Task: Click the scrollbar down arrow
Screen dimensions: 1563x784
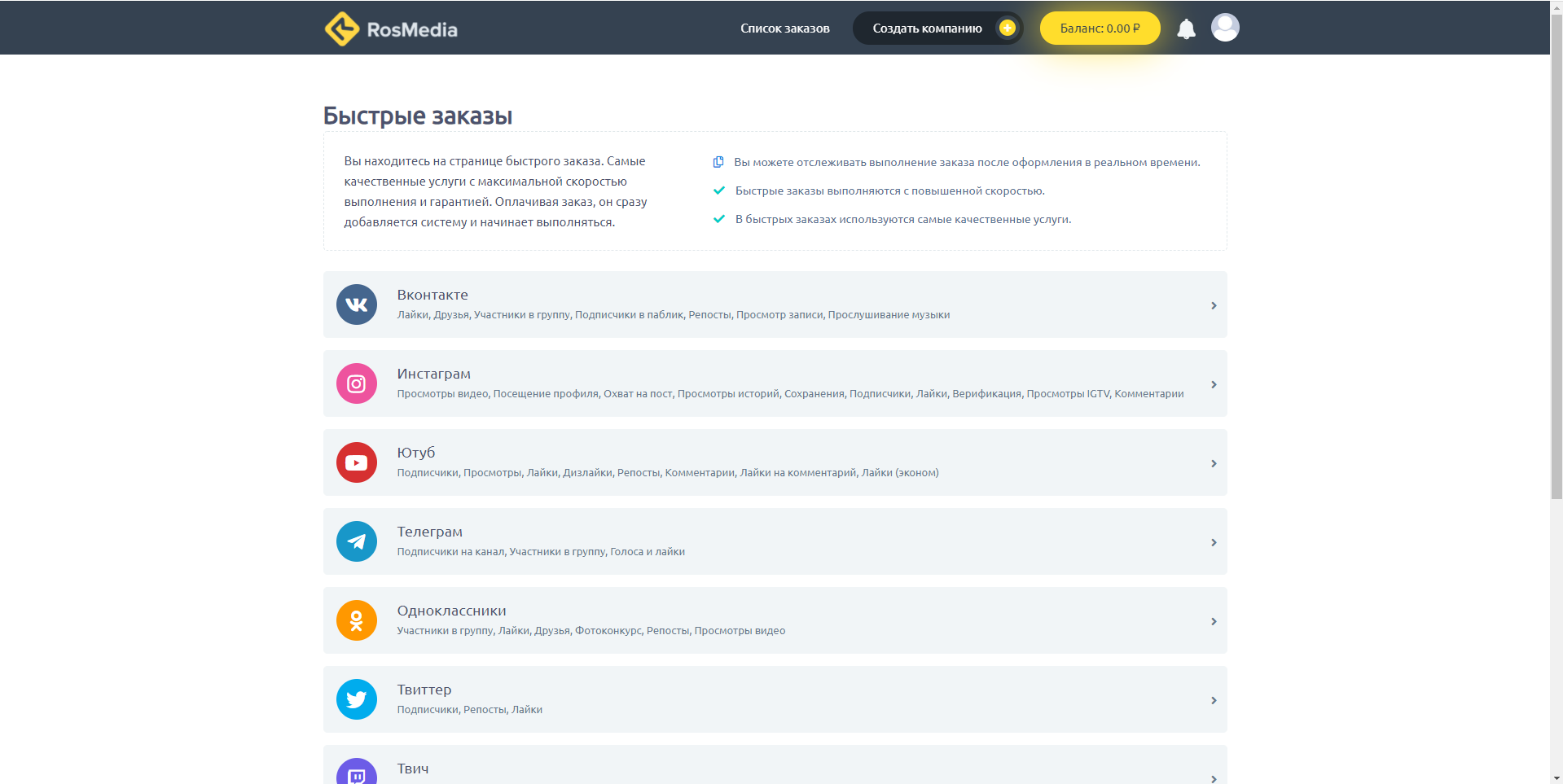Action: 1556,778
